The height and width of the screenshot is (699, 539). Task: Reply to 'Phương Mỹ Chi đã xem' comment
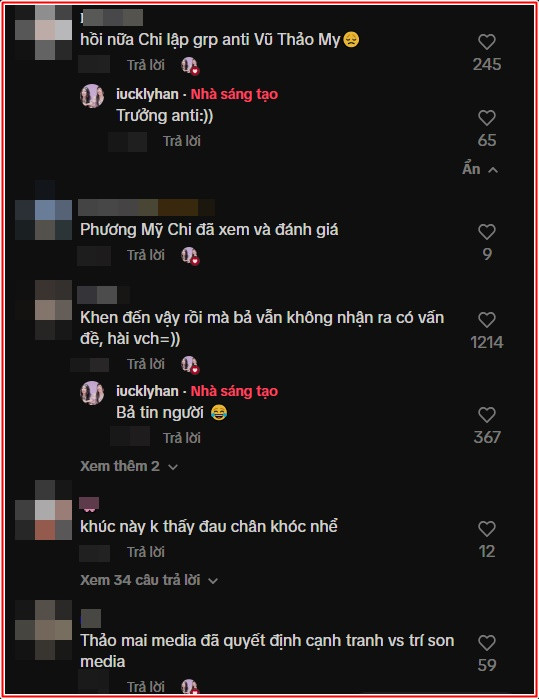click(146, 255)
